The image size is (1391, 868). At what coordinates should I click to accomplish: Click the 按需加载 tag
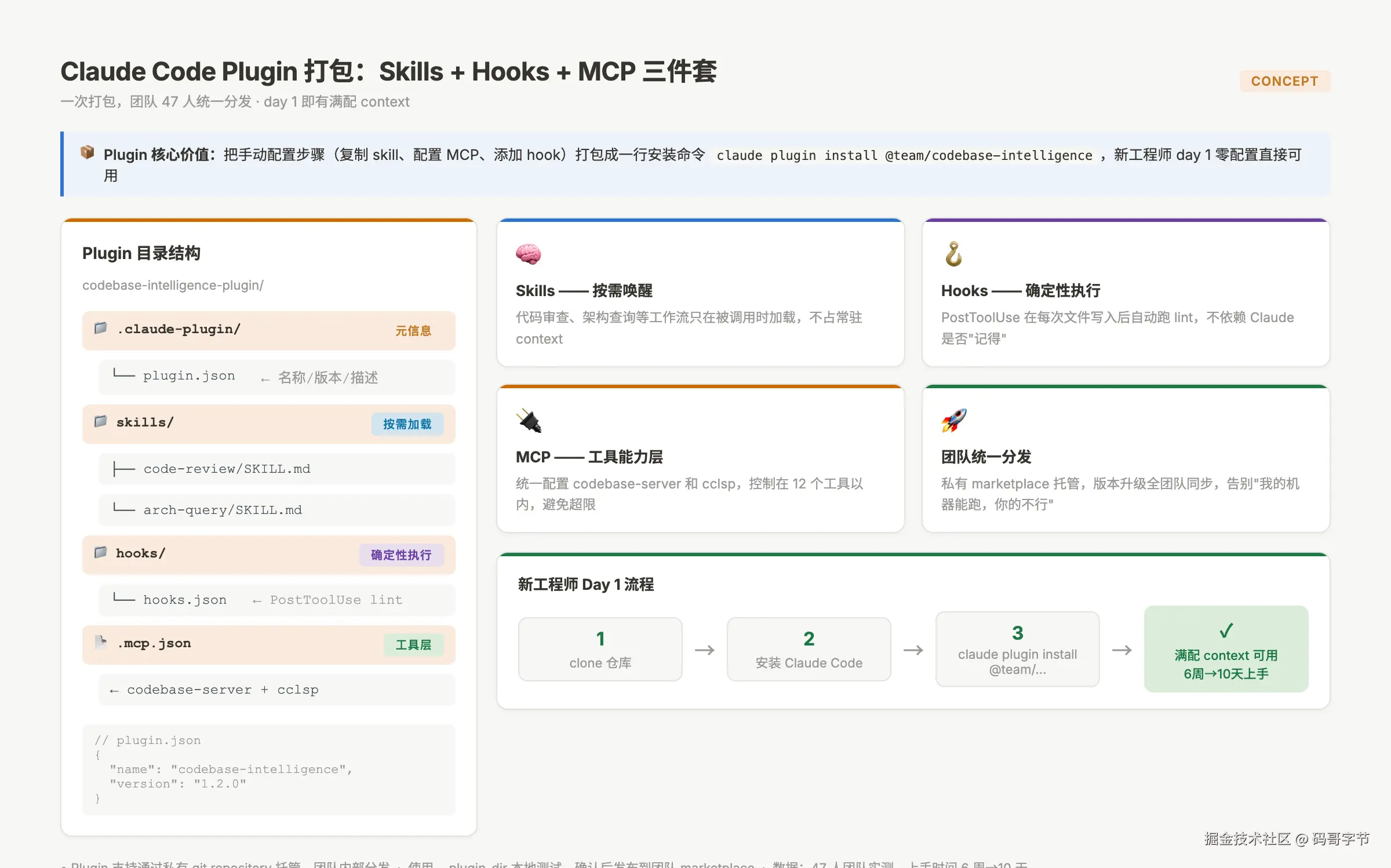pos(407,424)
